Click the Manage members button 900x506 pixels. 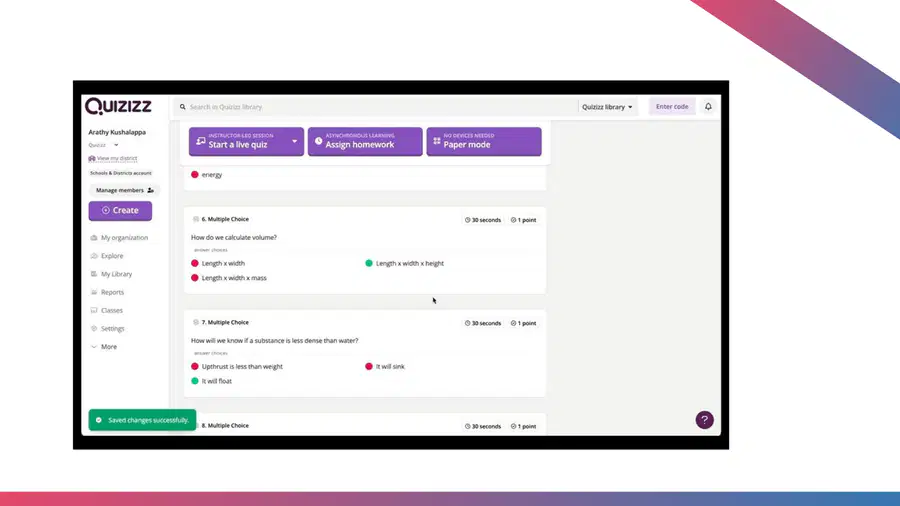pyautogui.click(x=125, y=190)
